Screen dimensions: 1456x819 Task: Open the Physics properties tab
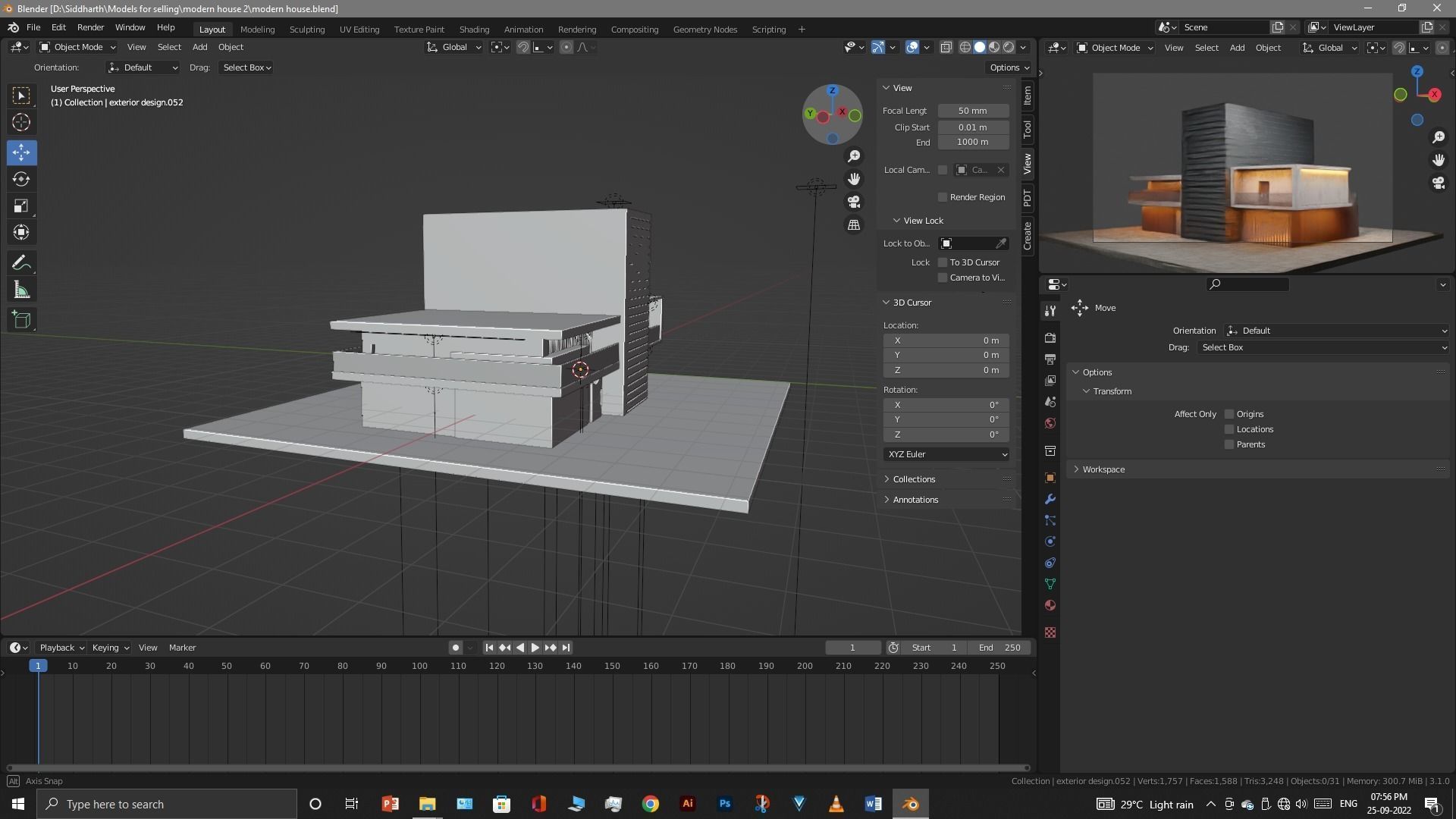point(1050,541)
